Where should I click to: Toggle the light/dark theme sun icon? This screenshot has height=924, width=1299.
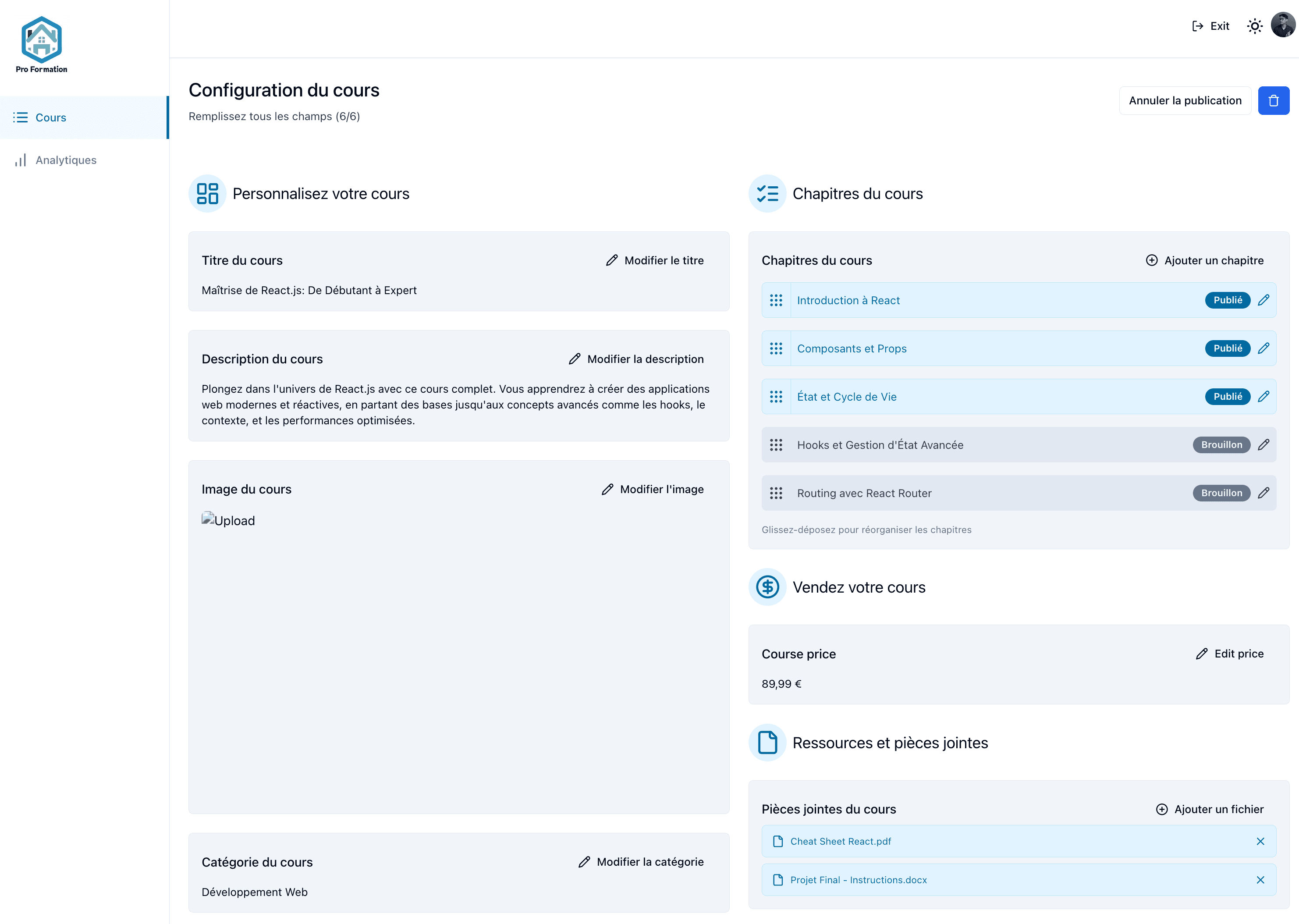(x=1254, y=26)
